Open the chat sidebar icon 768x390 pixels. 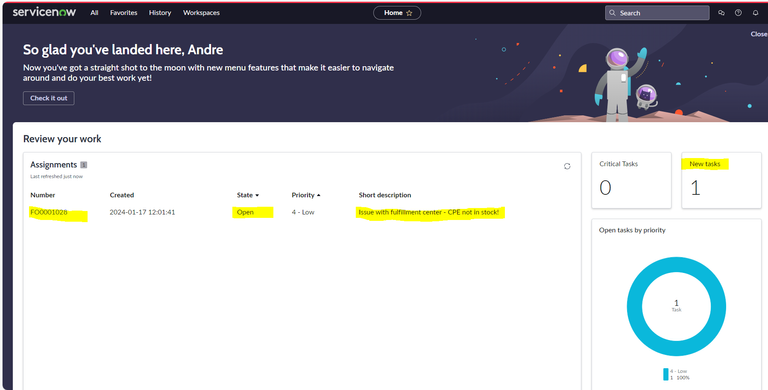pyautogui.click(x=721, y=13)
